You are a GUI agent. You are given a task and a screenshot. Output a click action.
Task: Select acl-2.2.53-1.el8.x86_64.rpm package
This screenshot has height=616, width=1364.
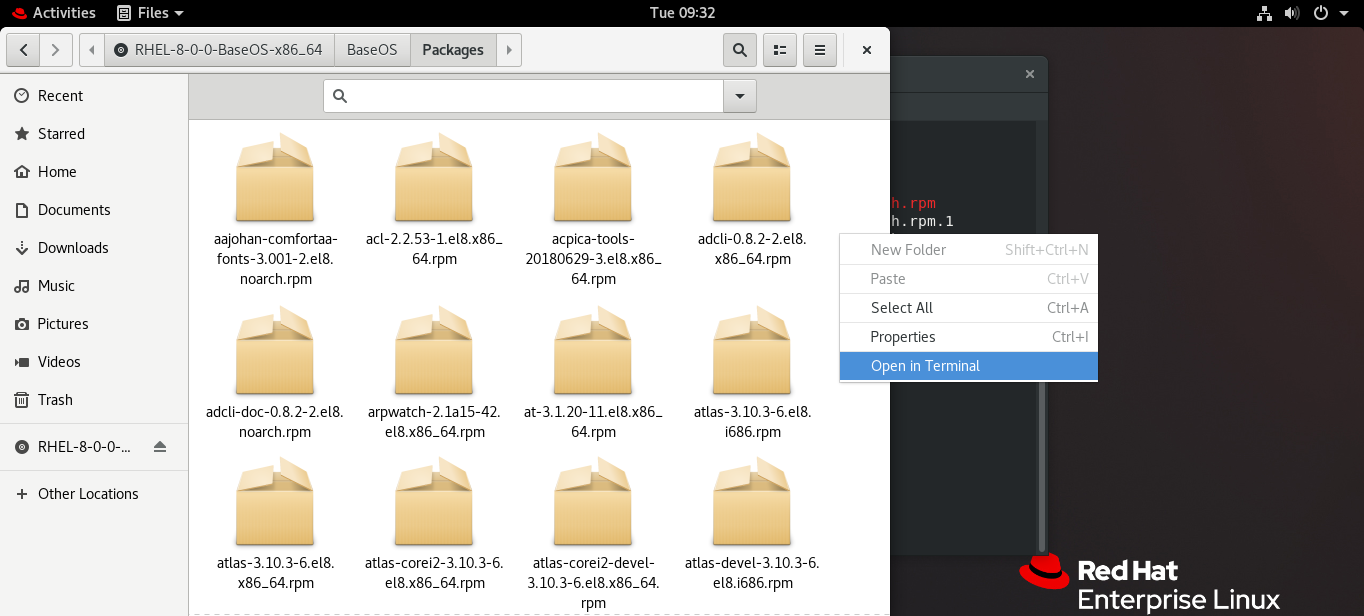[434, 200]
